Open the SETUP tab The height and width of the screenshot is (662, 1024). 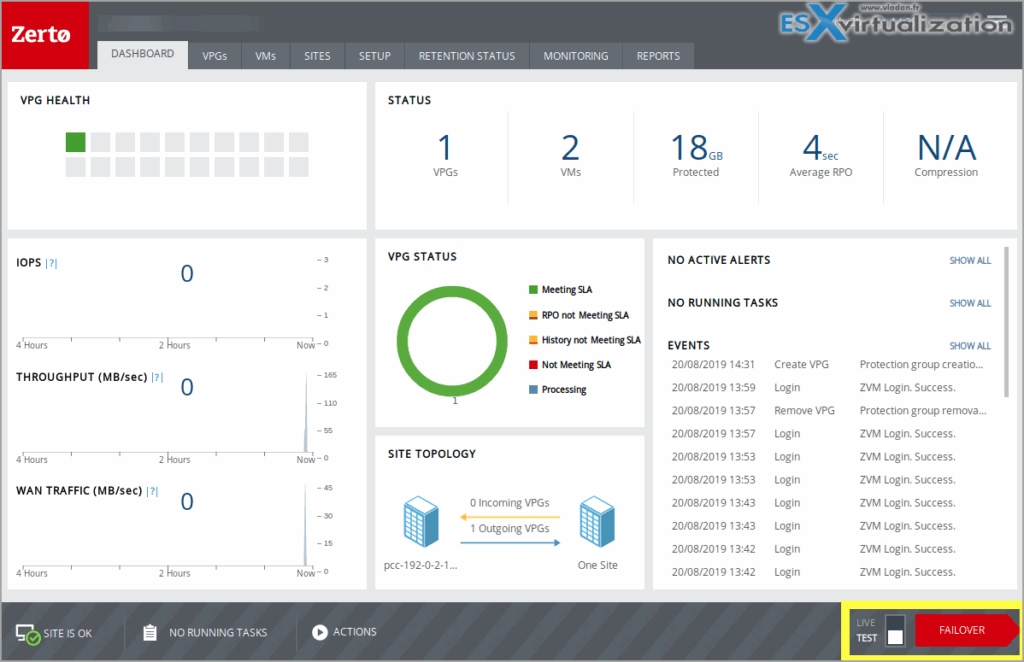pyautogui.click(x=374, y=56)
